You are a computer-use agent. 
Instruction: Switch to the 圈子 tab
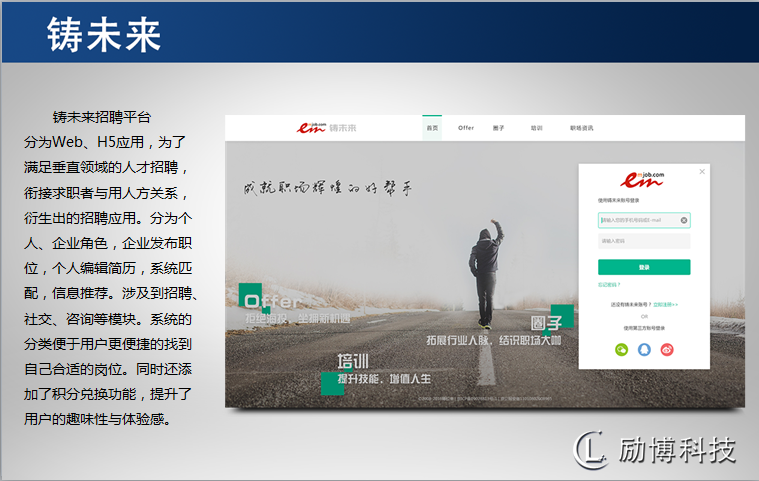click(x=499, y=128)
